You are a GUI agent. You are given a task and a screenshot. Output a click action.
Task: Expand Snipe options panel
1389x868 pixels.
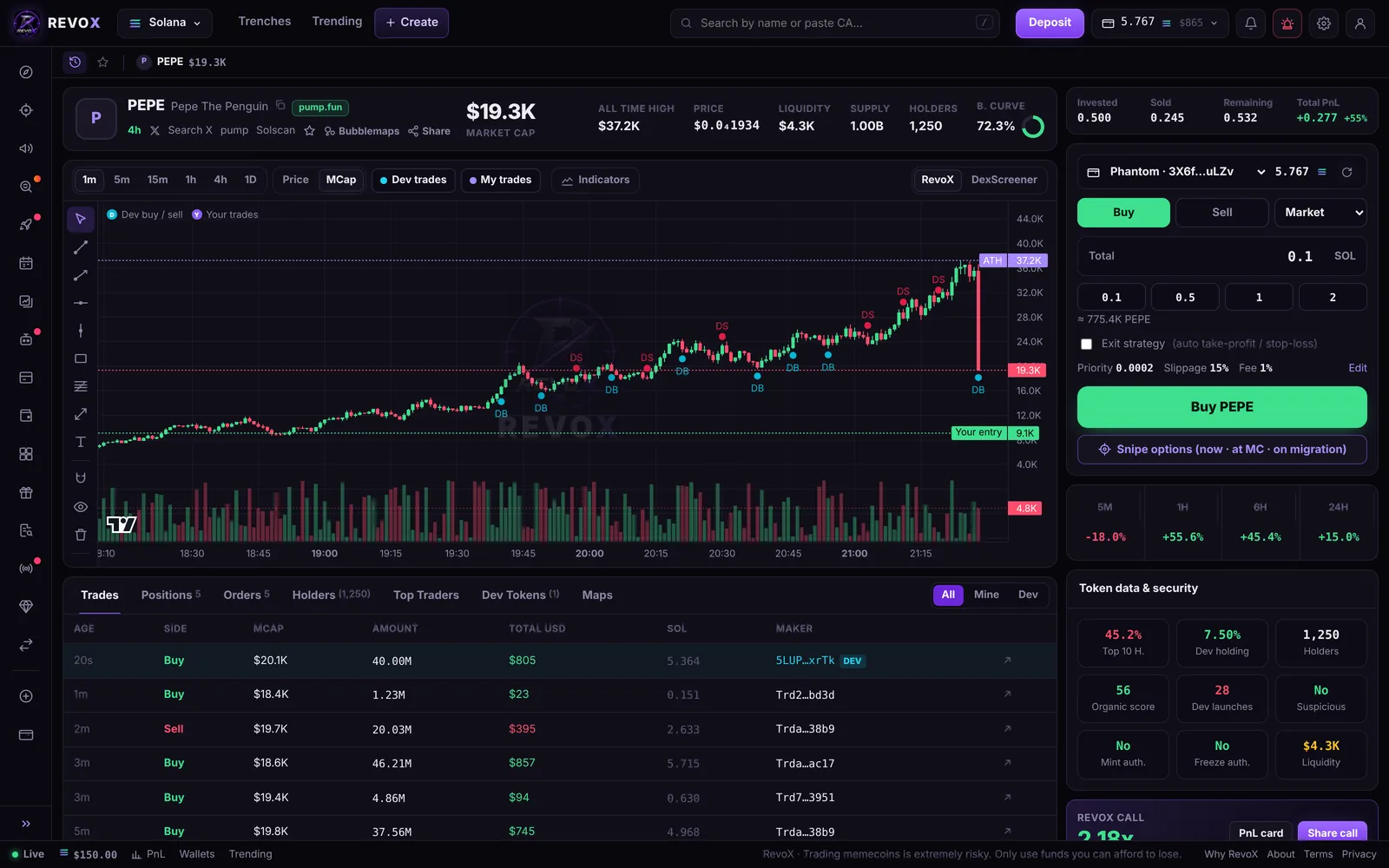(x=1221, y=450)
